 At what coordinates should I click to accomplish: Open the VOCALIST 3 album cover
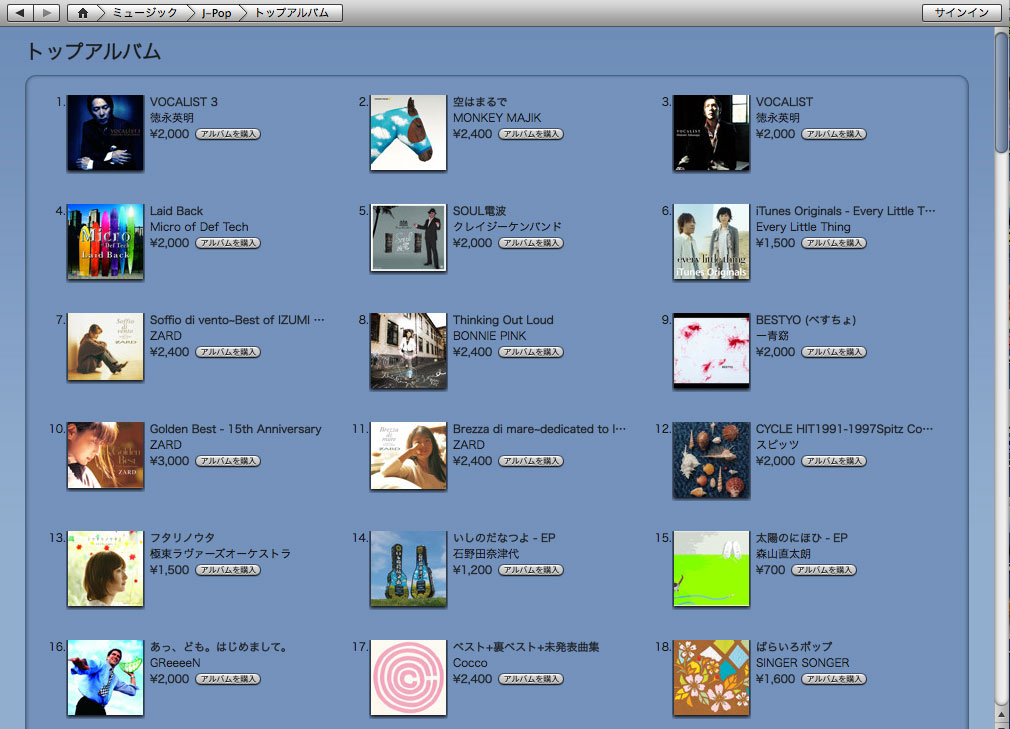point(105,133)
